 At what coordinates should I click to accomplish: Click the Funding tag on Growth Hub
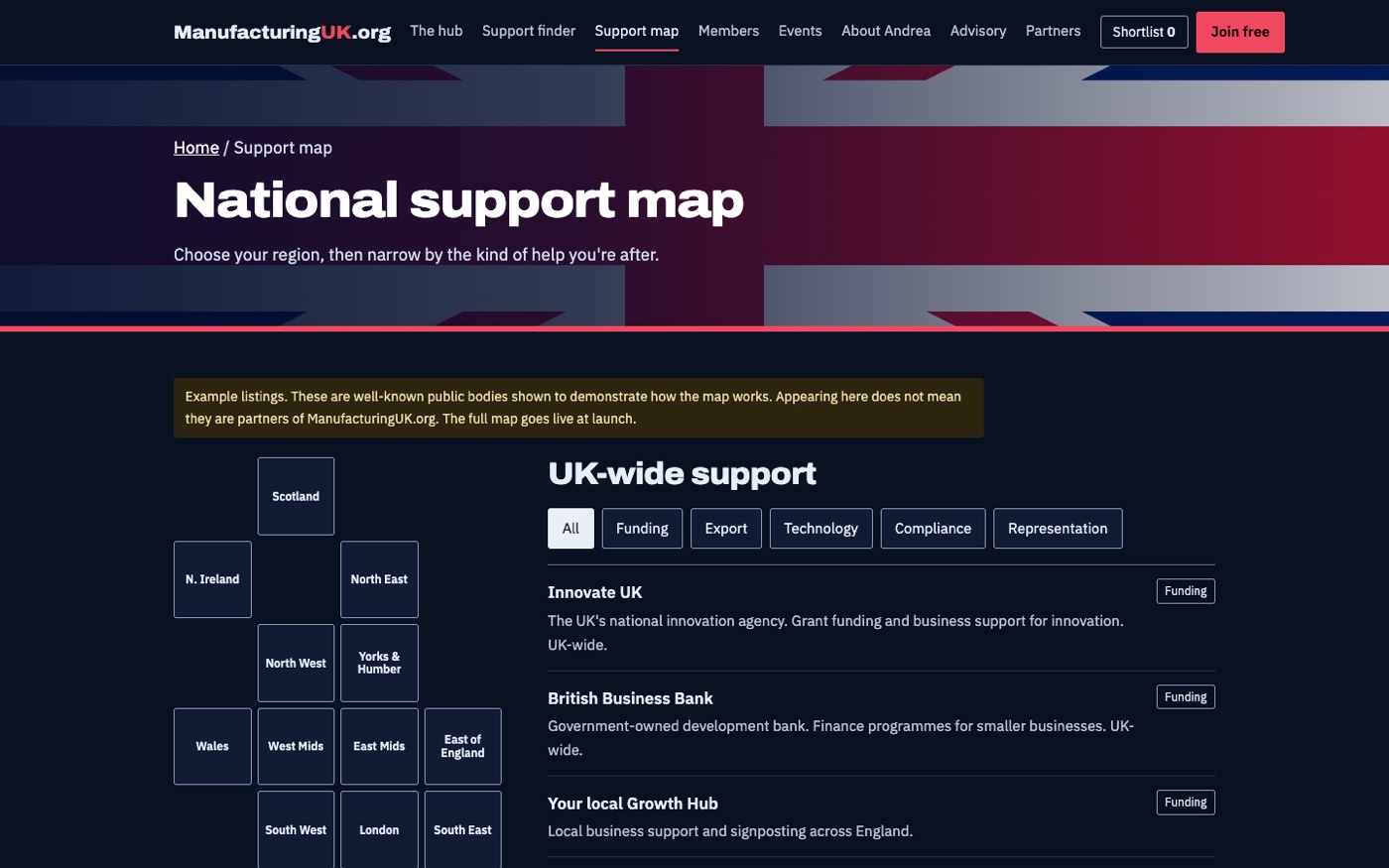click(1186, 803)
